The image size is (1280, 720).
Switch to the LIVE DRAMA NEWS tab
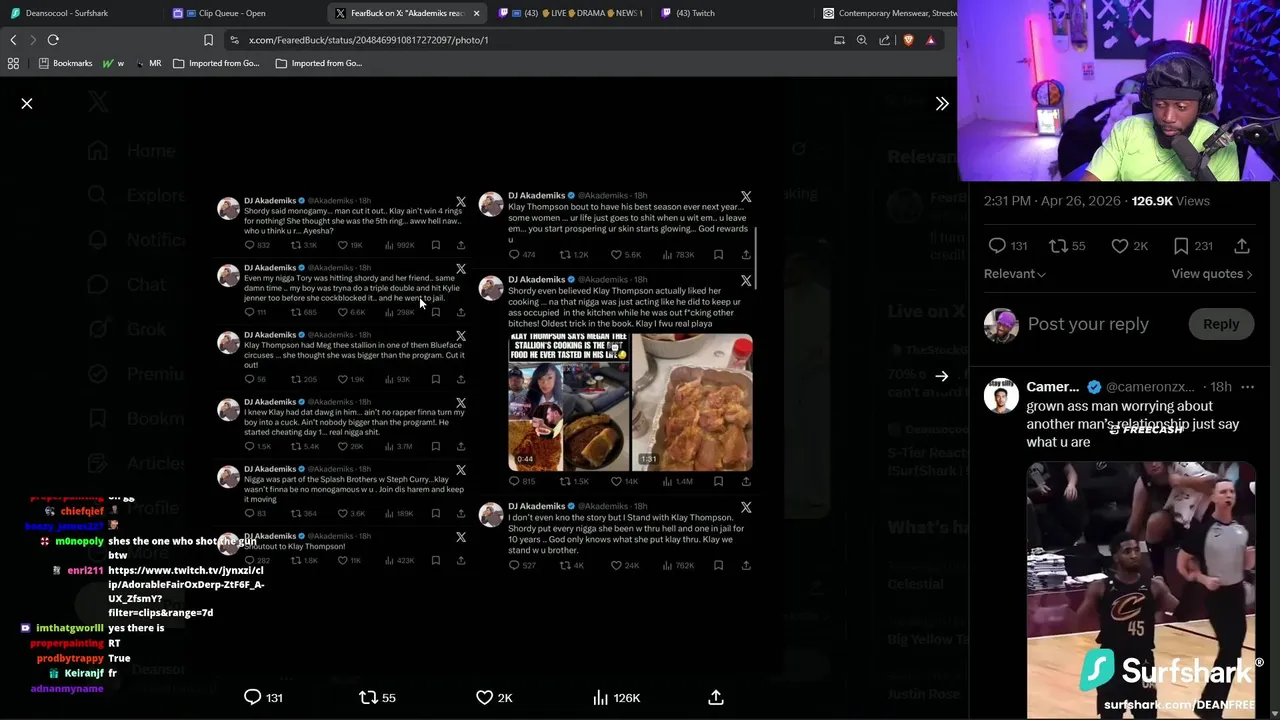570,13
